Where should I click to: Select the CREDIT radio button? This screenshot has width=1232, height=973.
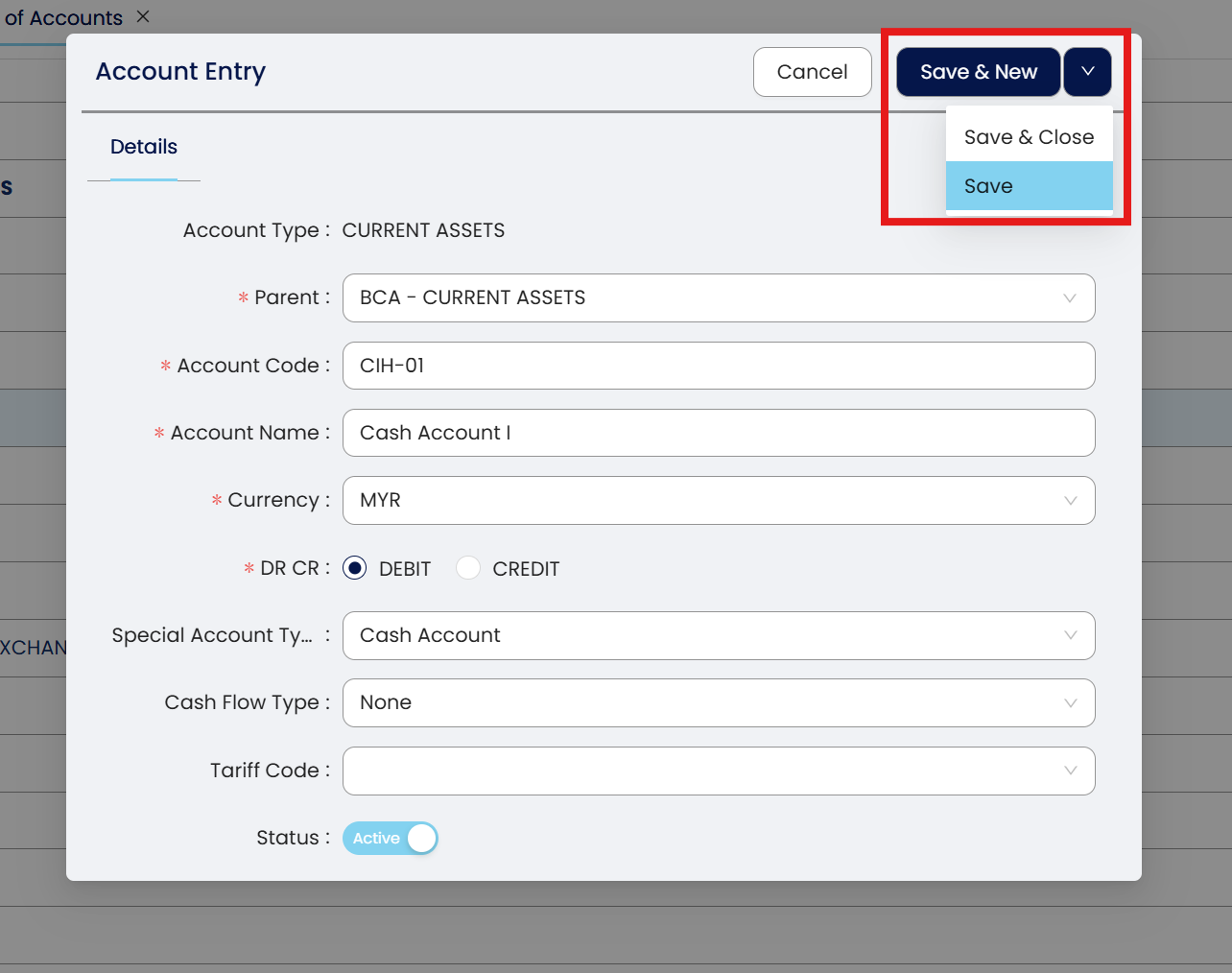coord(468,568)
